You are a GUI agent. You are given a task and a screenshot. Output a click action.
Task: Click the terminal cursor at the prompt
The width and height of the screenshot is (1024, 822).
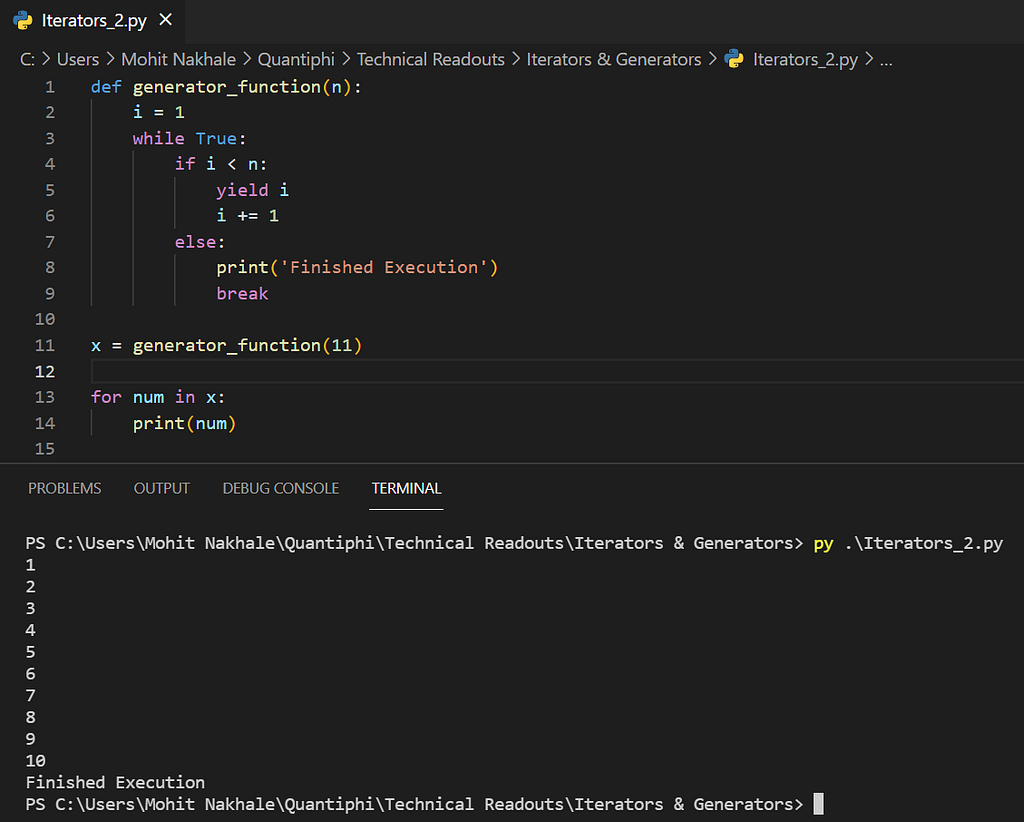[x=818, y=804]
